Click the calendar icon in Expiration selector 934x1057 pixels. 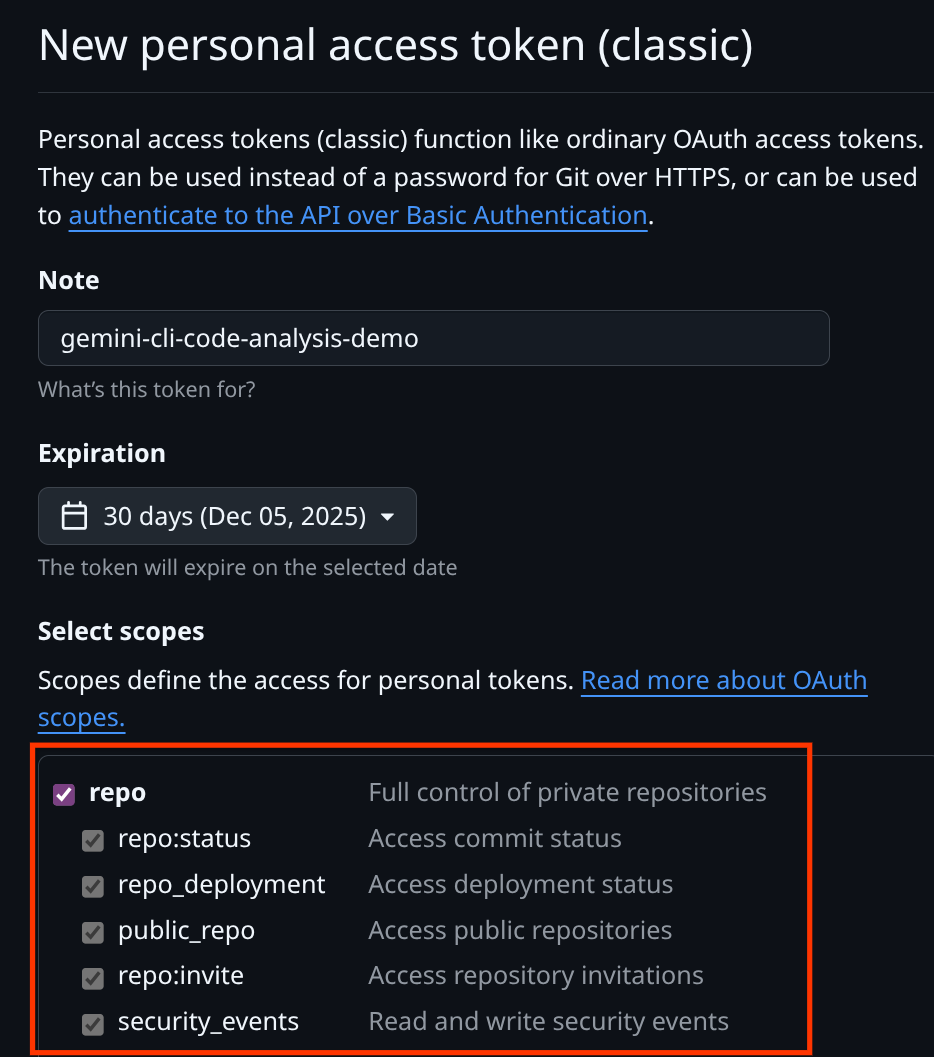pyautogui.click(x=75, y=516)
